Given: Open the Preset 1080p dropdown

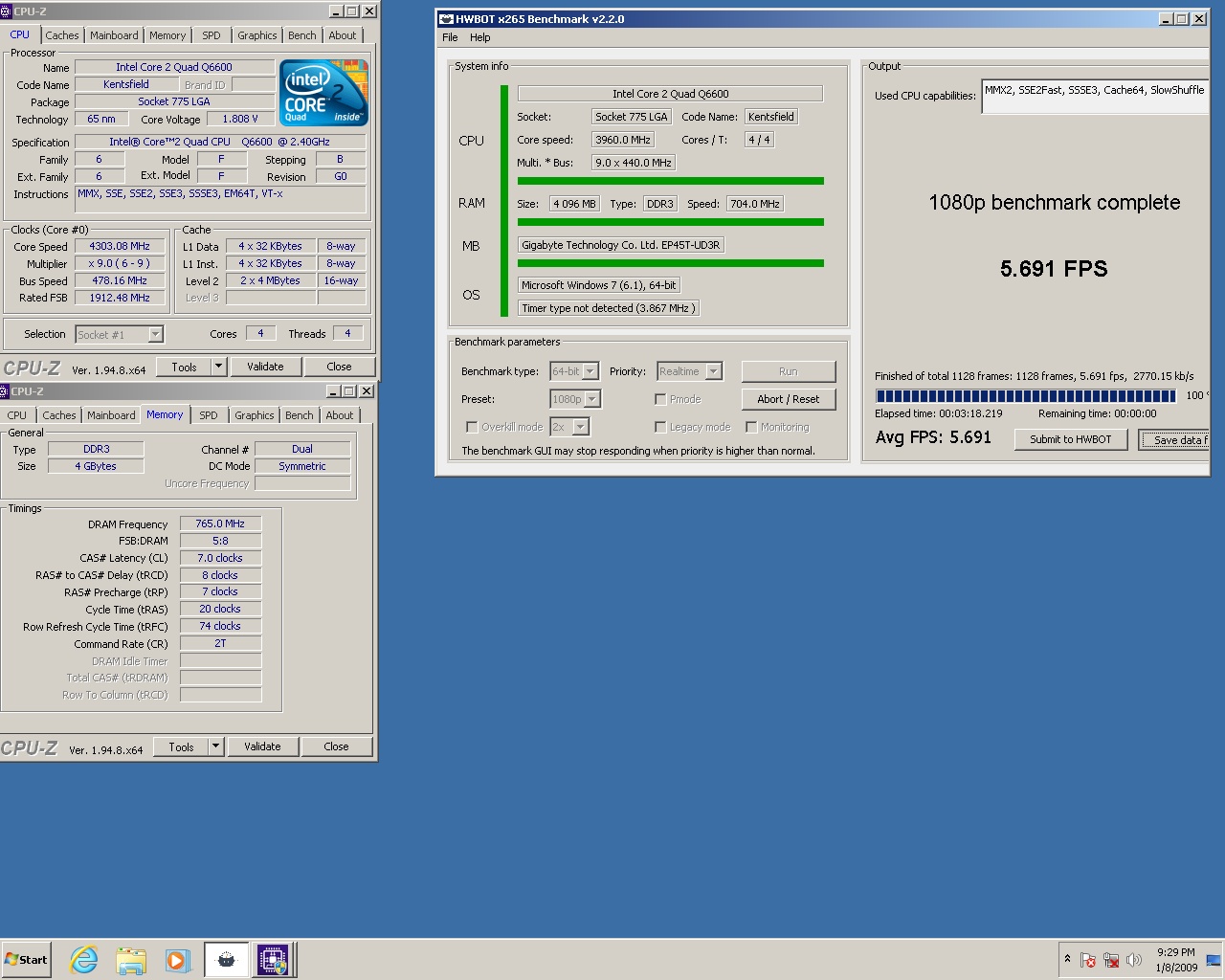Looking at the screenshot, I should pos(592,399).
